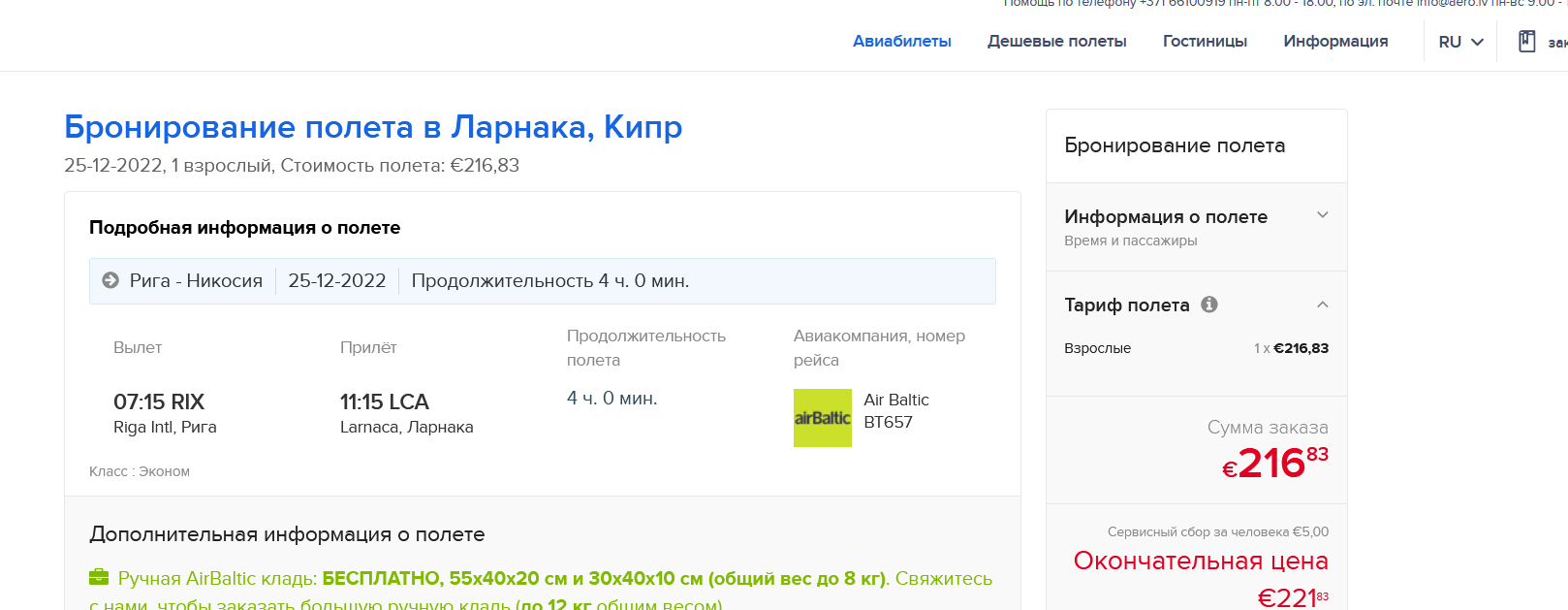Click the flight date 25-12-2022 in route bar

coord(336,280)
